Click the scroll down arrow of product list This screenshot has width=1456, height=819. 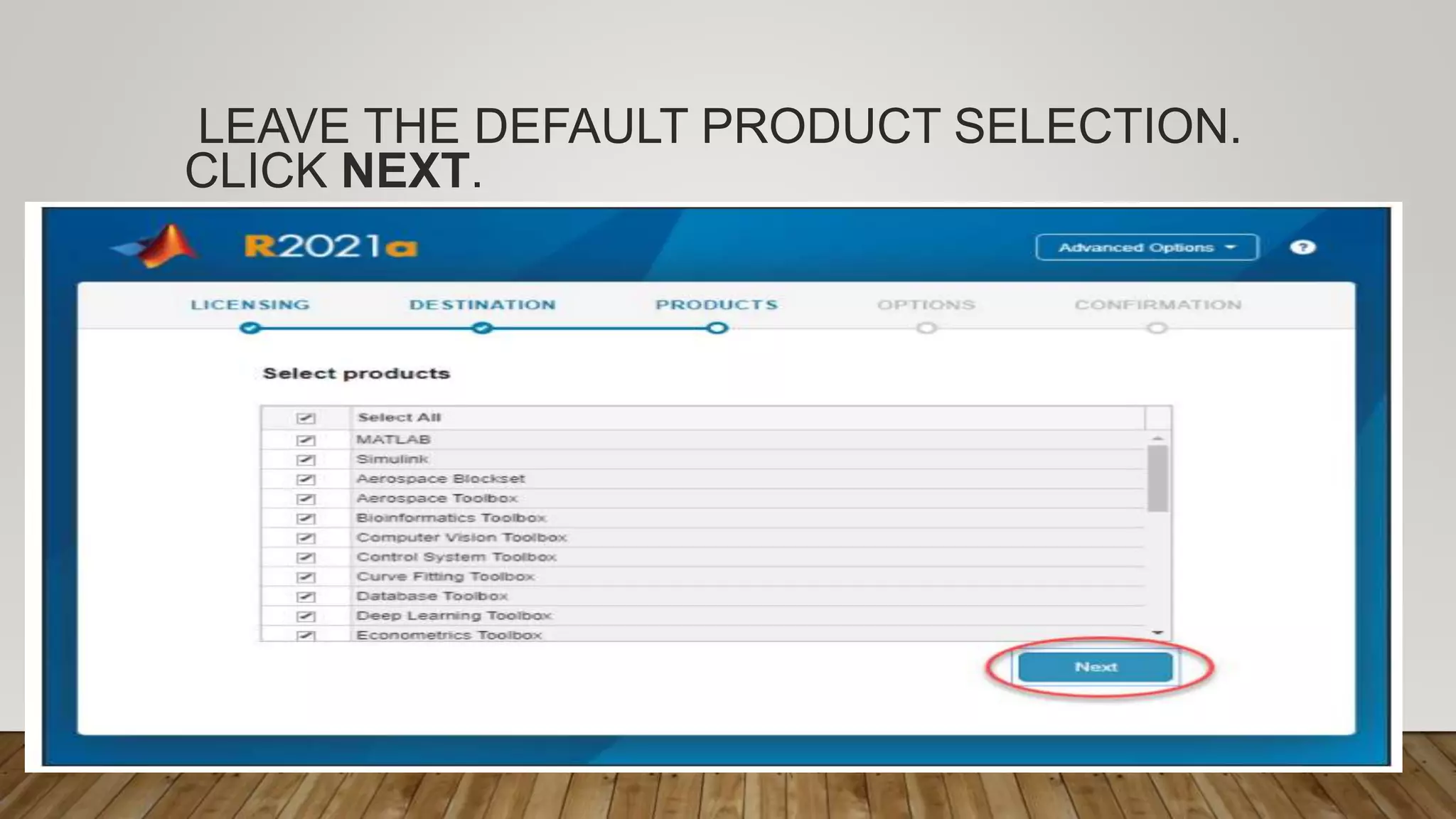[x=1157, y=632]
